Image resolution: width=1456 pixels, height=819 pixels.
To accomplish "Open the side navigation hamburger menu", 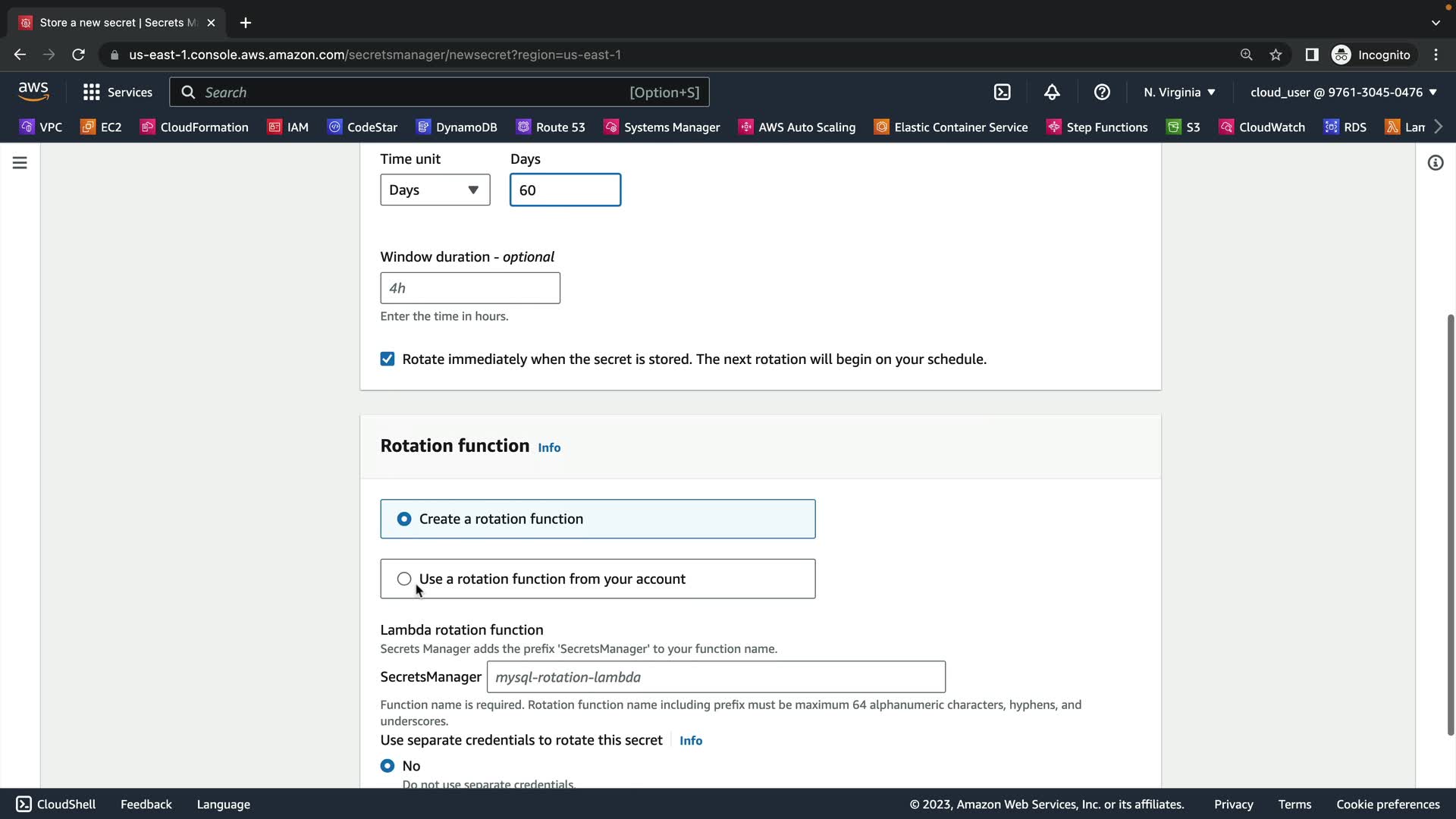I will [x=20, y=163].
